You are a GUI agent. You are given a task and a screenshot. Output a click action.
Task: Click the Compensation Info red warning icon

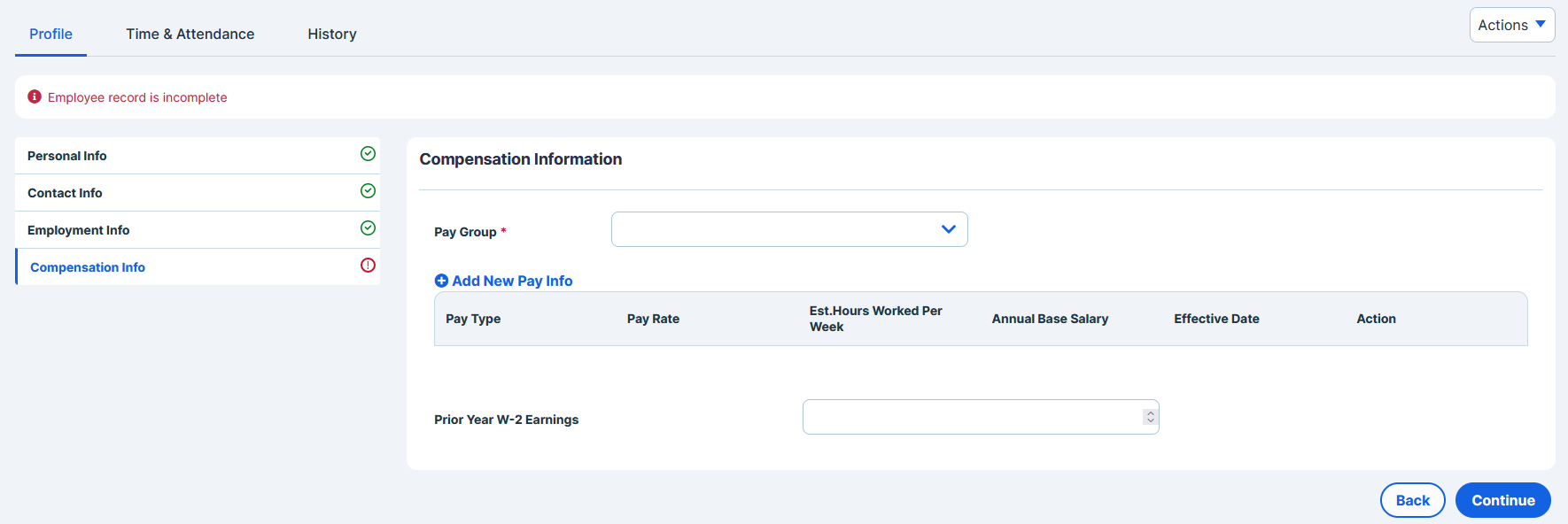click(368, 266)
